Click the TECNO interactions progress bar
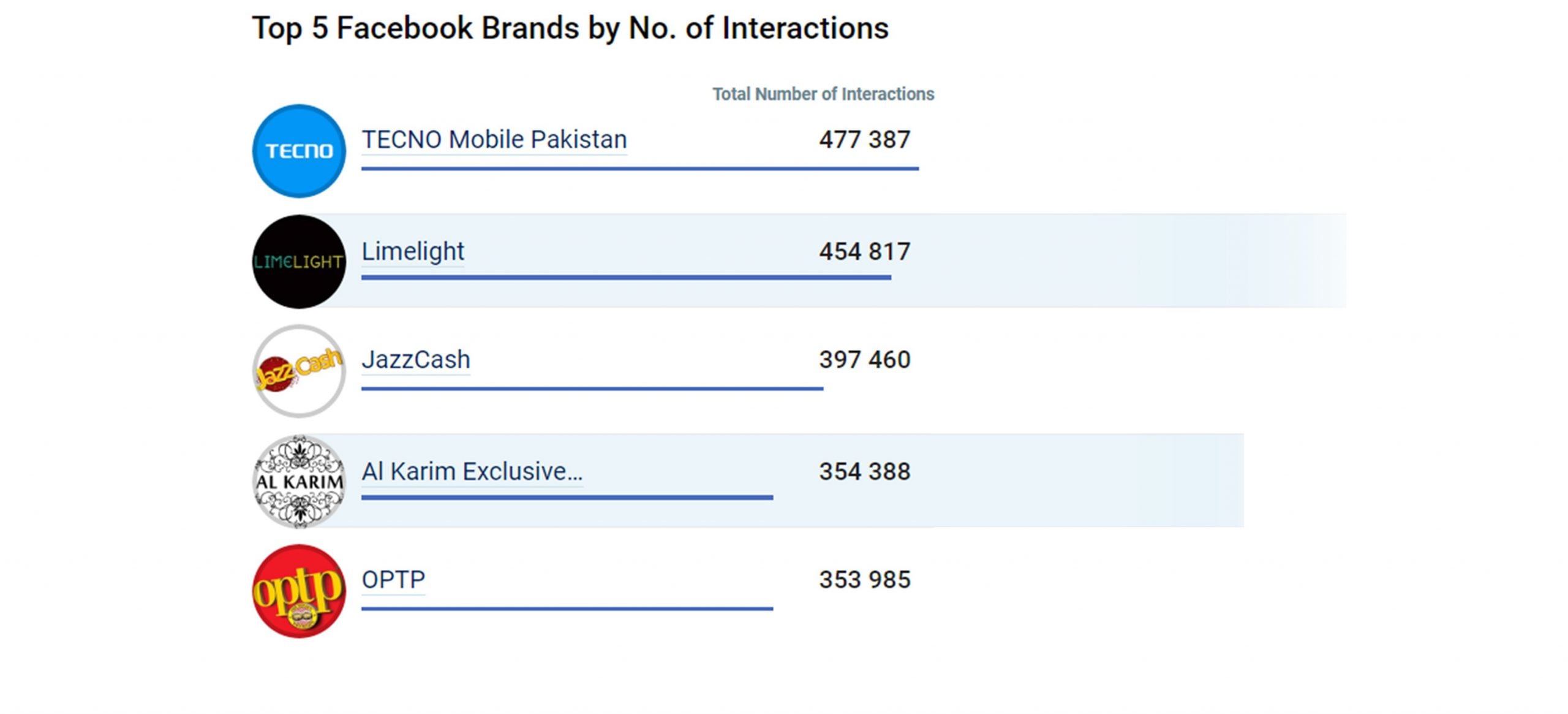1568x714 pixels. (x=639, y=169)
